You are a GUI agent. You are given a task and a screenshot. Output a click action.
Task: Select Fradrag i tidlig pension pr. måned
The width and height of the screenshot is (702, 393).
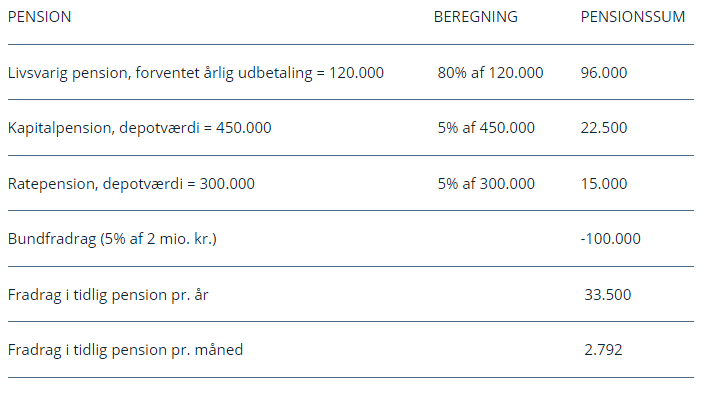125,350
